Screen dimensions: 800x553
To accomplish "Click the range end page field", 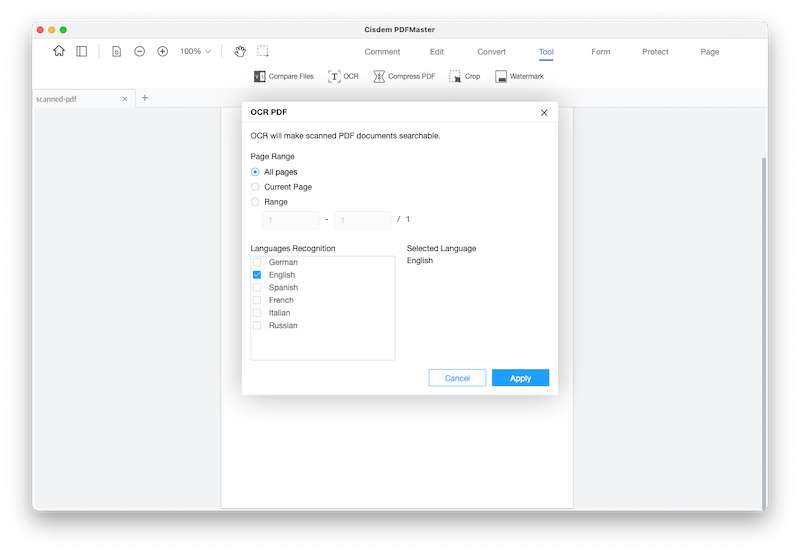I will 363,220.
